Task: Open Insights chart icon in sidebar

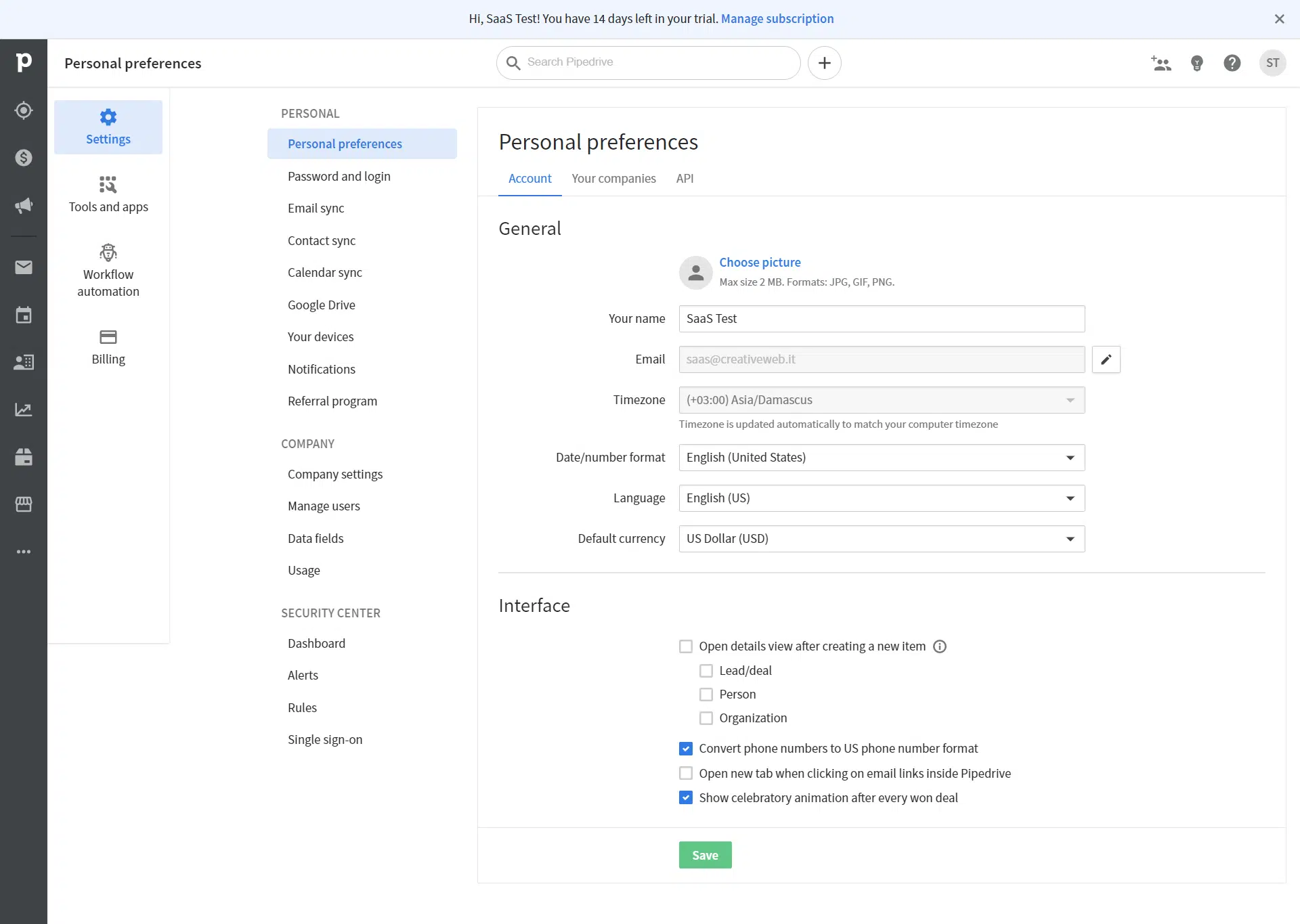Action: coord(24,410)
